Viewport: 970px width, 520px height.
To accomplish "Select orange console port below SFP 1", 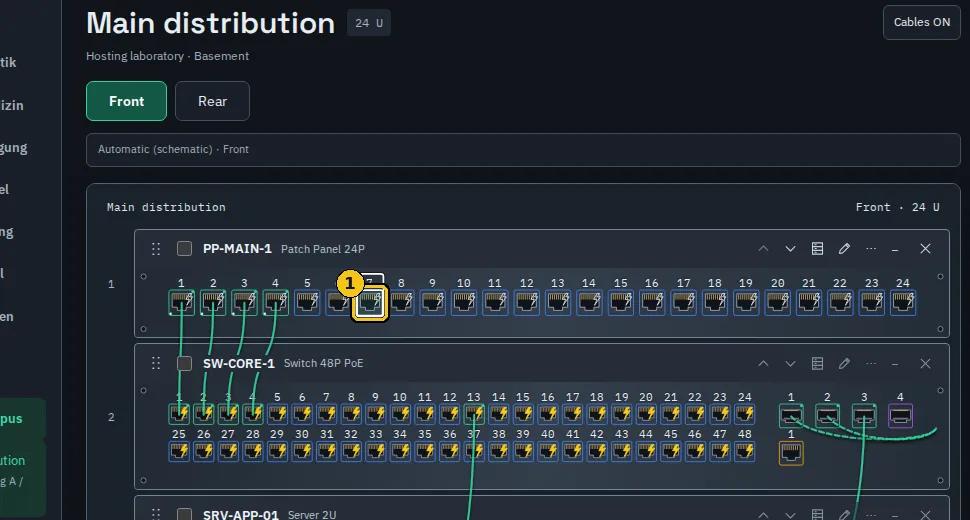I will [x=791, y=453].
